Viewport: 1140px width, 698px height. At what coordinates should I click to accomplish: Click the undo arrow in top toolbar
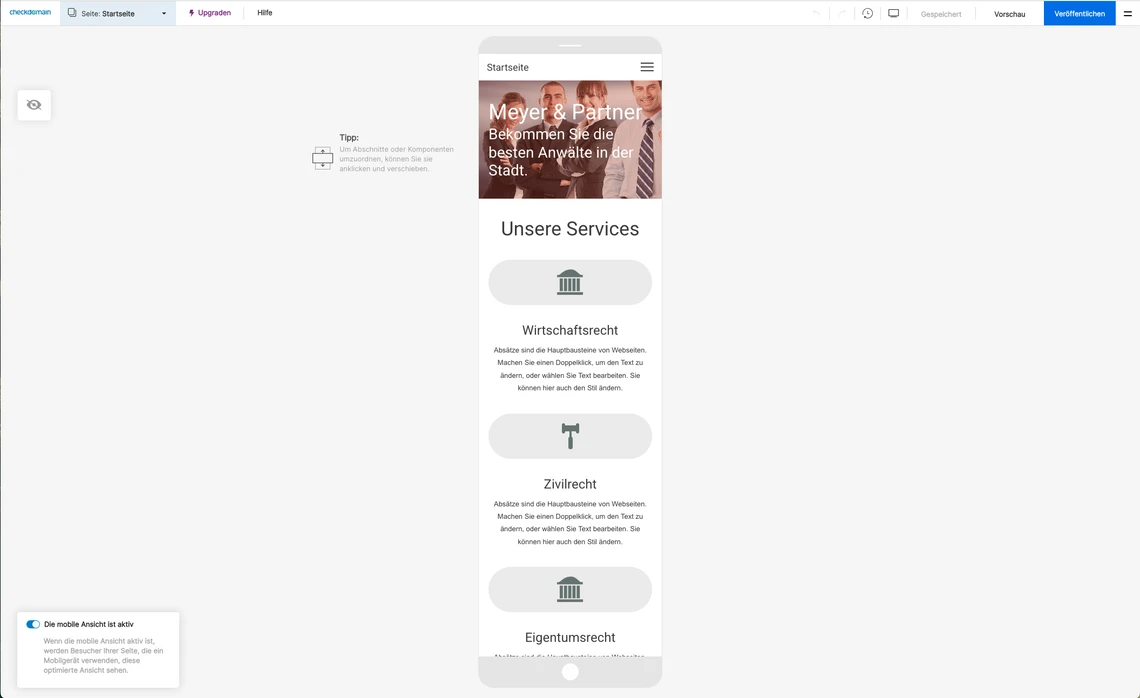pos(816,13)
